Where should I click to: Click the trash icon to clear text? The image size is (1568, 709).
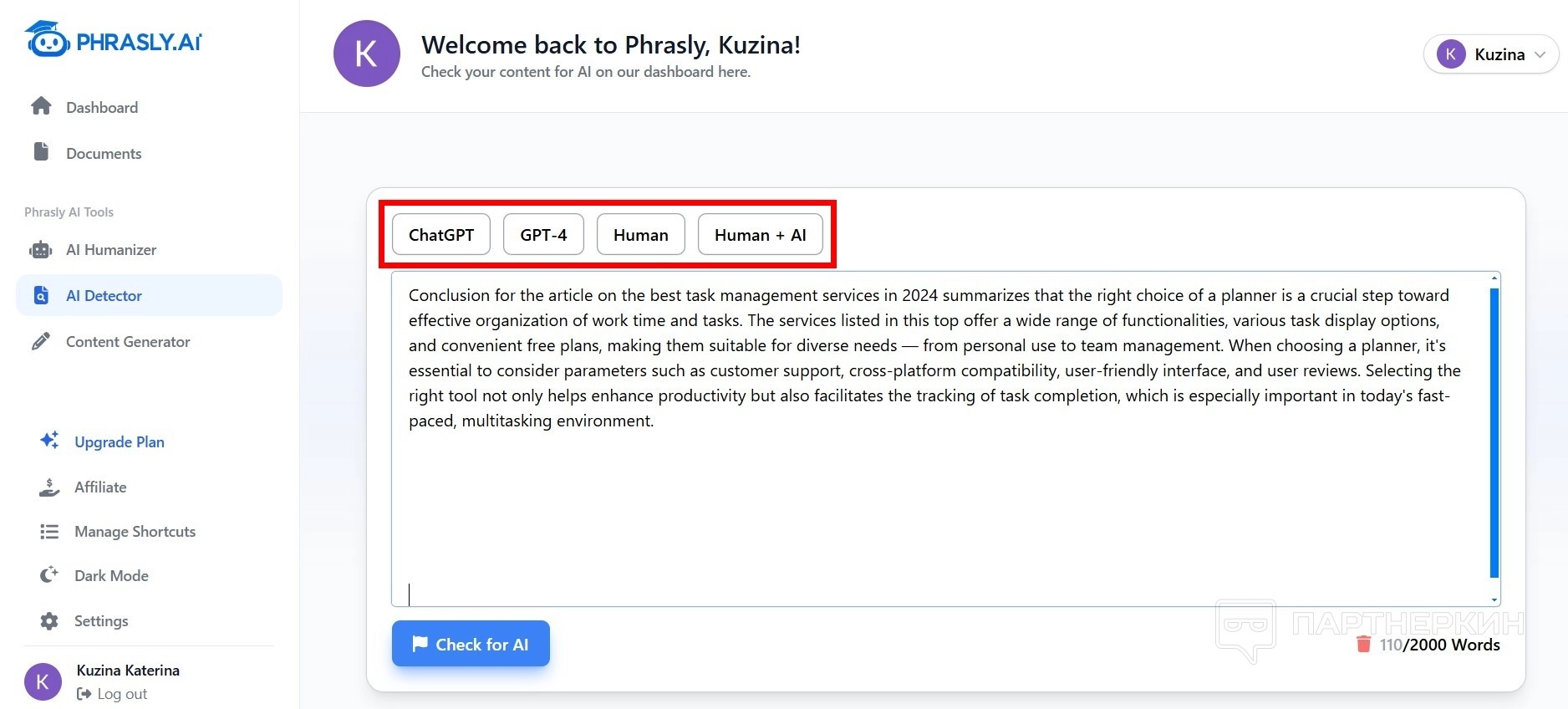pyautogui.click(x=1363, y=644)
